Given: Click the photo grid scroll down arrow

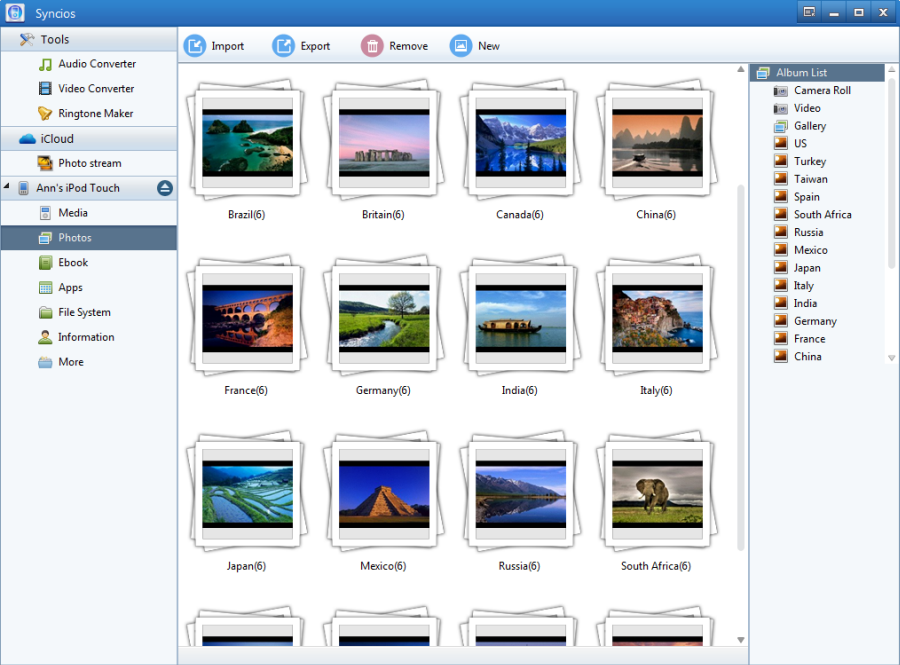Looking at the screenshot, I should (x=741, y=640).
